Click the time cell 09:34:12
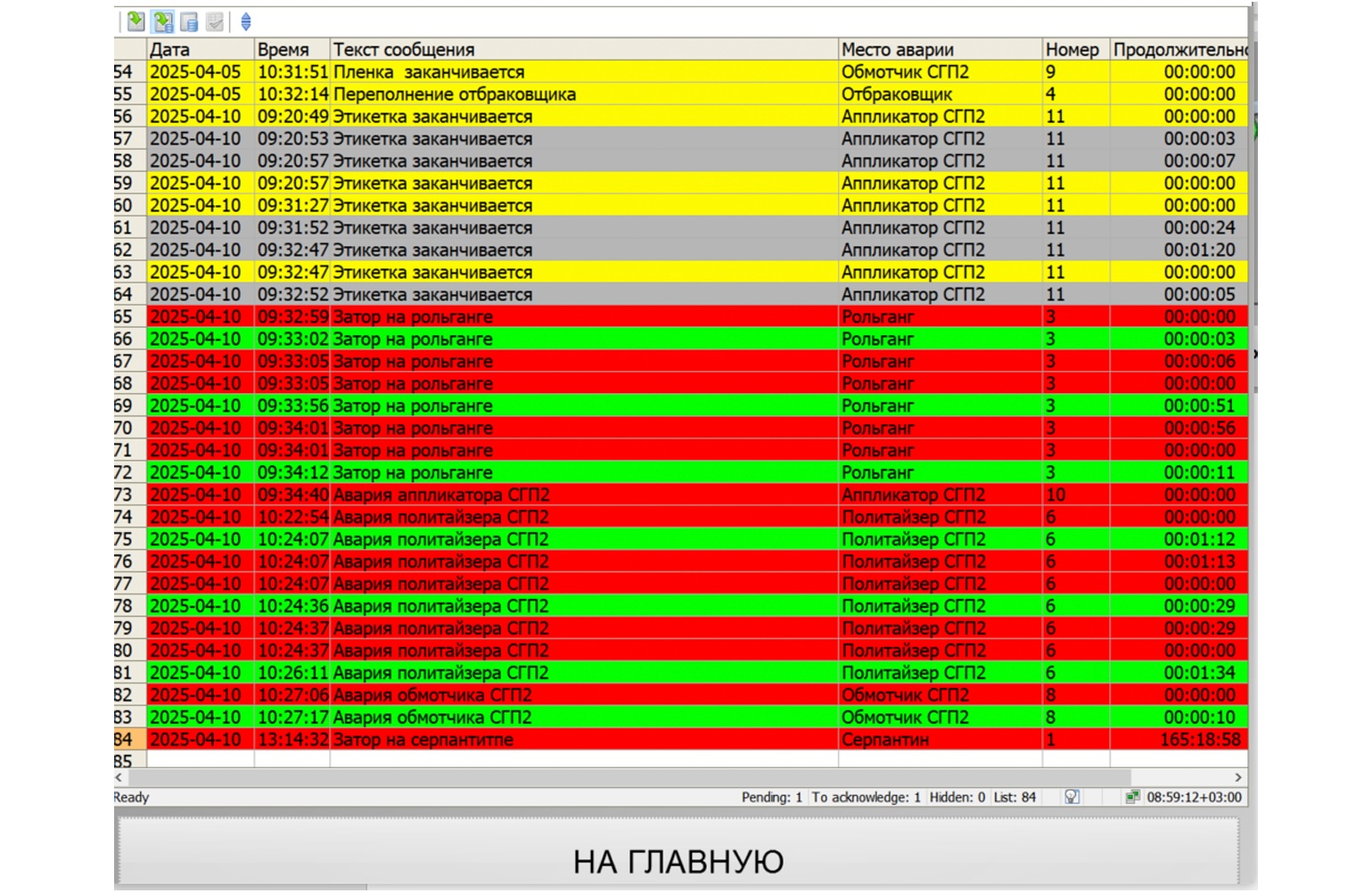This screenshot has height=893, width=1372. coord(293,472)
